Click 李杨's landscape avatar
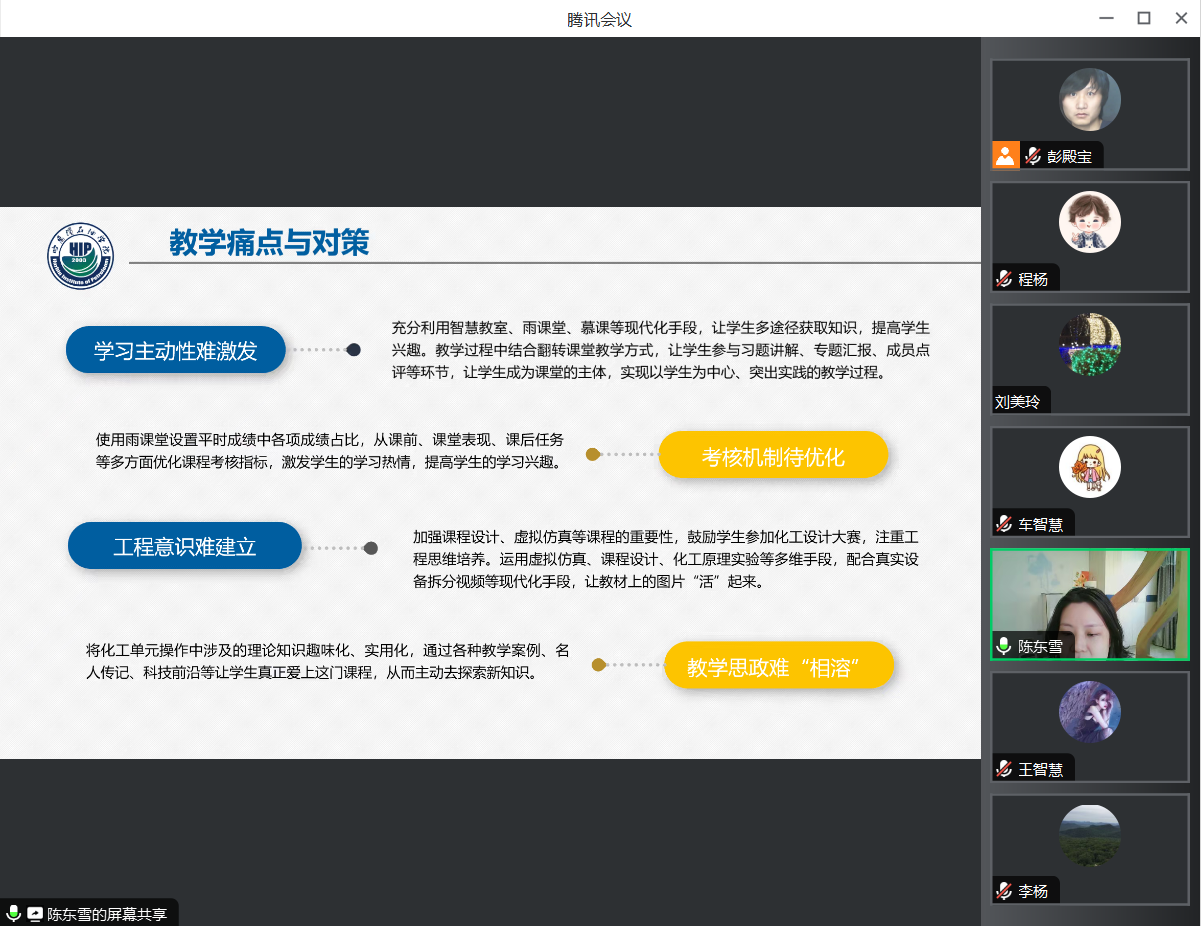This screenshot has width=1201, height=926. pos(1089,836)
